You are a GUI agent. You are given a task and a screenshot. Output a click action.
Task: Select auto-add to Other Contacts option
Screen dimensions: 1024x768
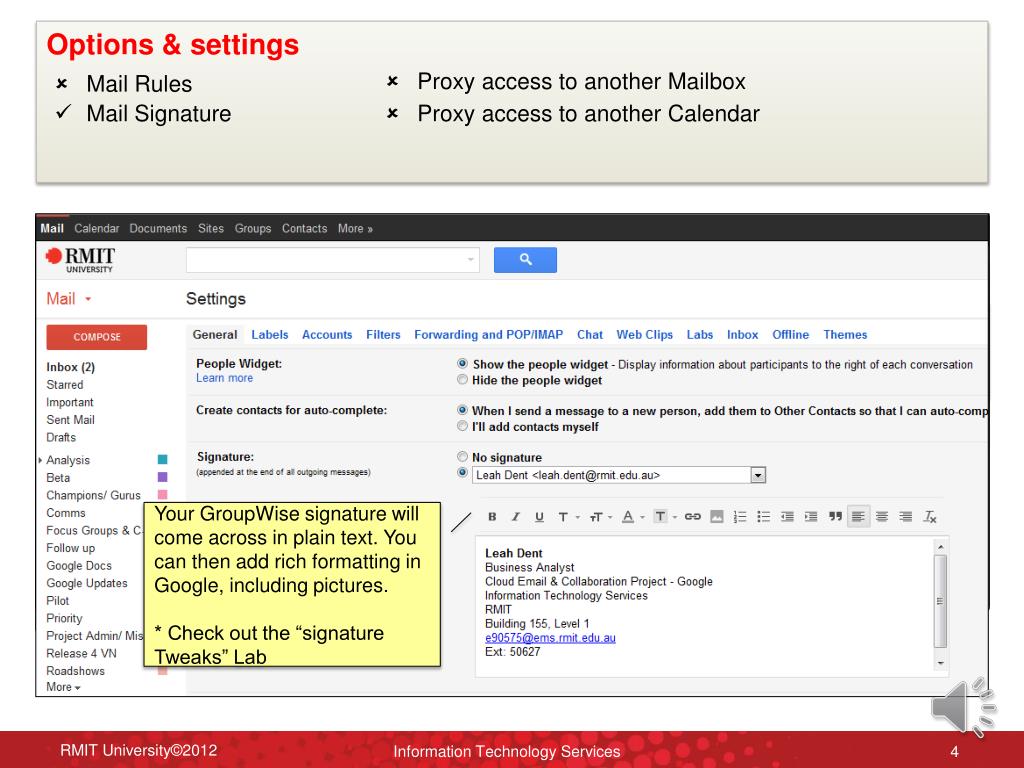(x=462, y=410)
